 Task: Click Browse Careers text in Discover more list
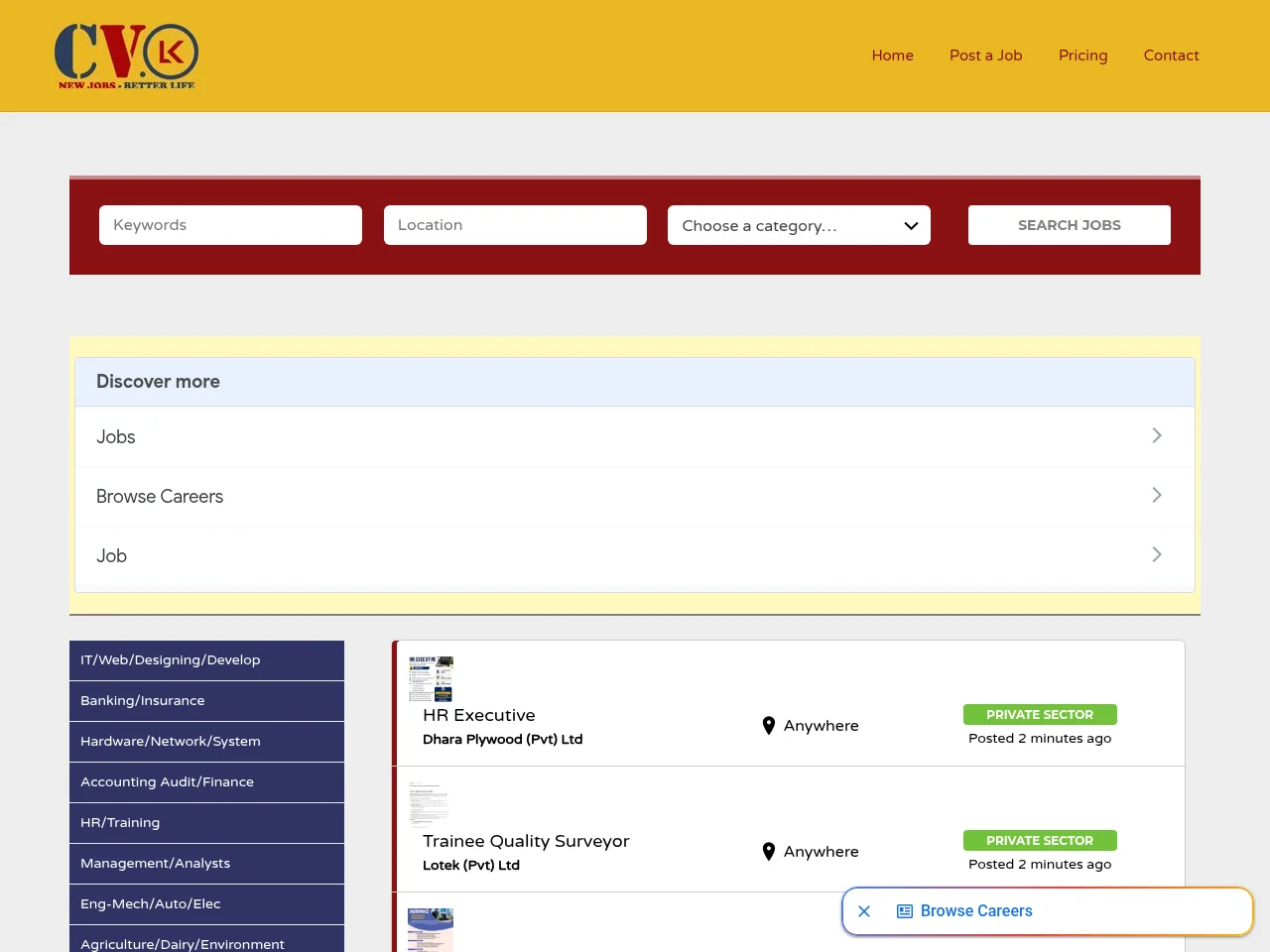point(160,497)
